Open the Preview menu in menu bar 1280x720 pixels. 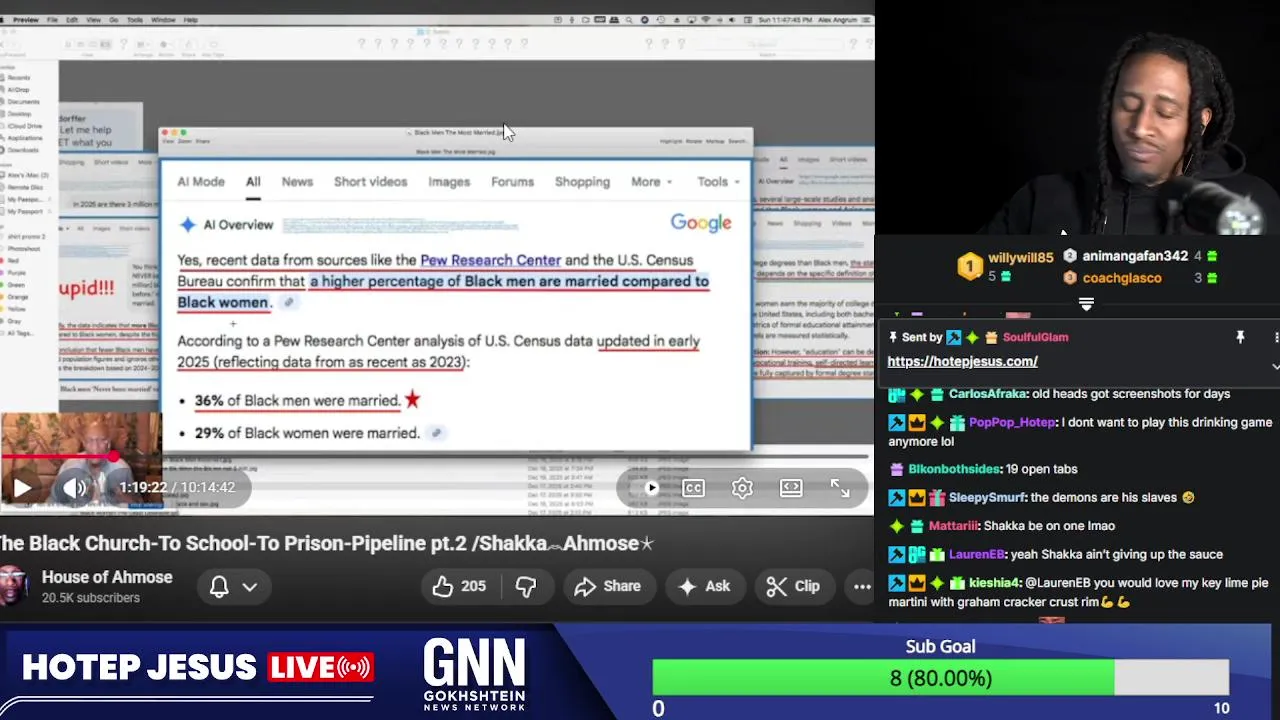click(26, 20)
